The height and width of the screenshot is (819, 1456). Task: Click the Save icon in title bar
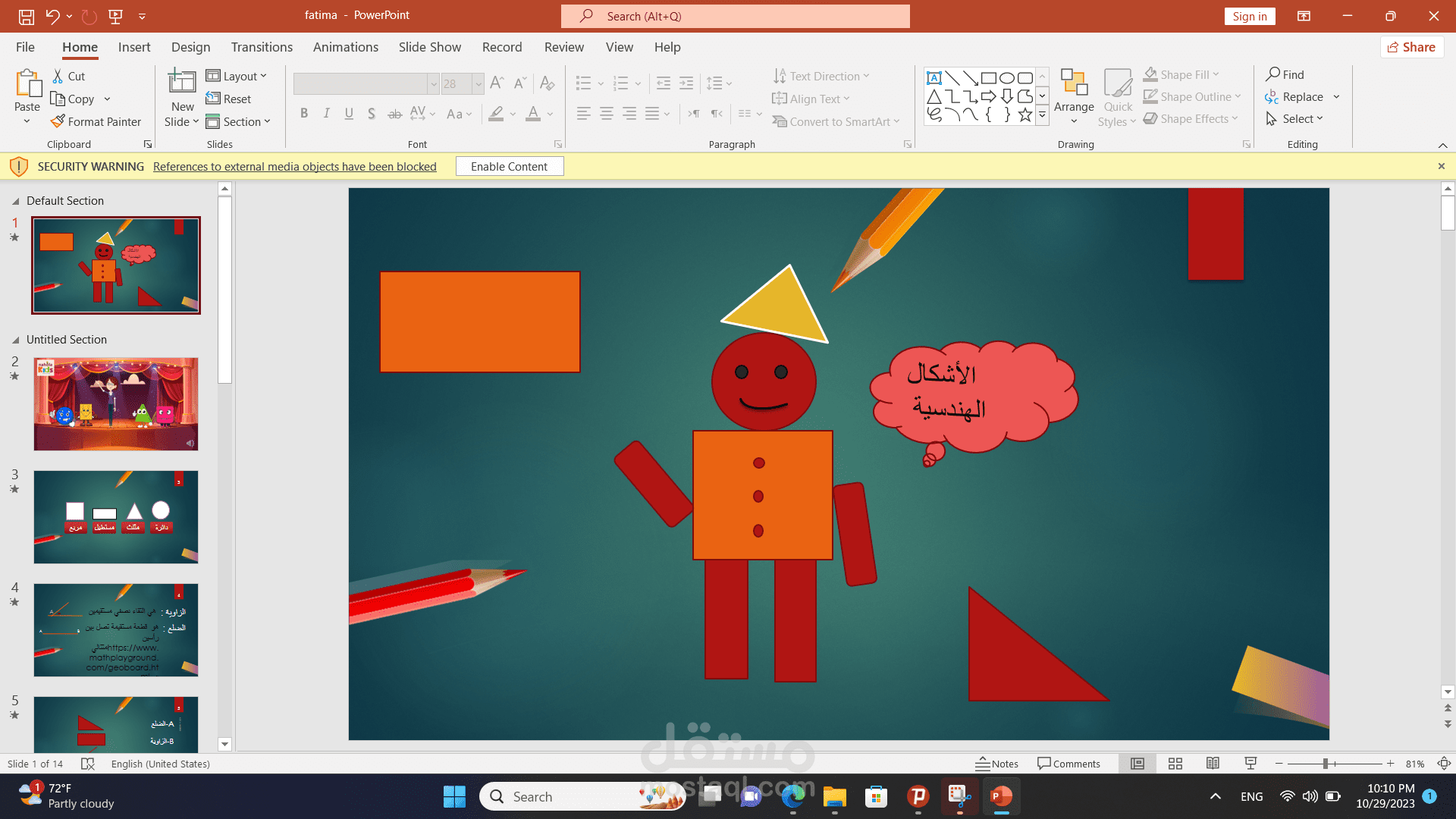(x=27, y=16)
